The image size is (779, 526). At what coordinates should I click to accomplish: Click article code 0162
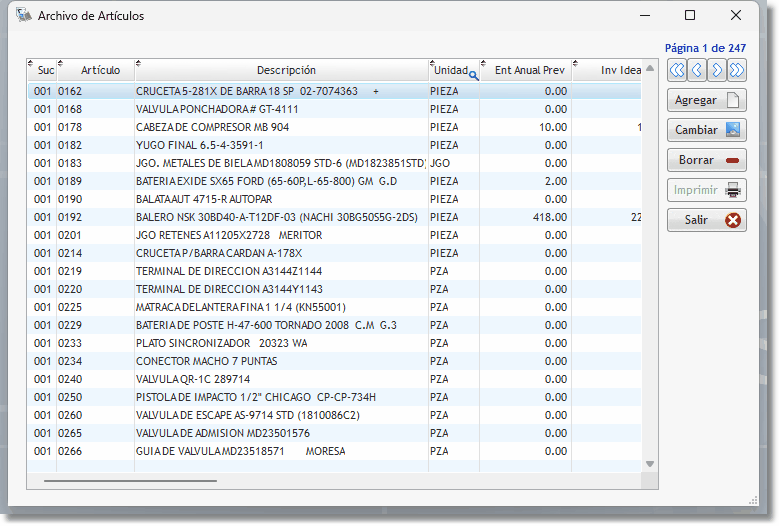[70, 91]
